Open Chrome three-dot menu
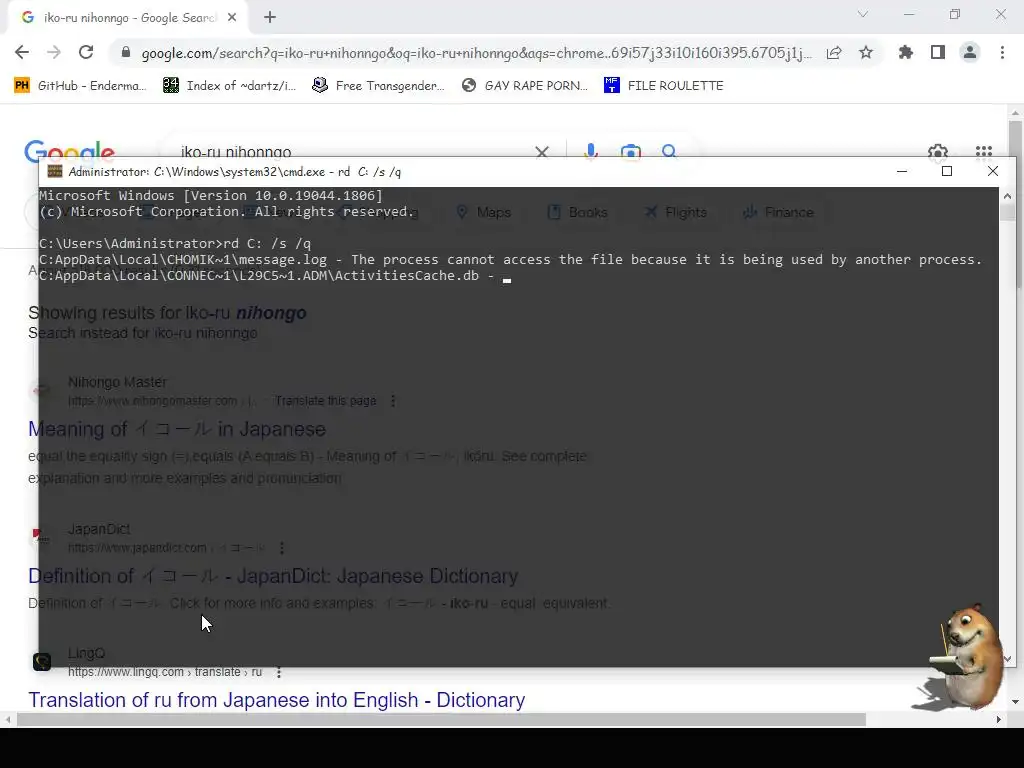 click(x=1002, y=53)
